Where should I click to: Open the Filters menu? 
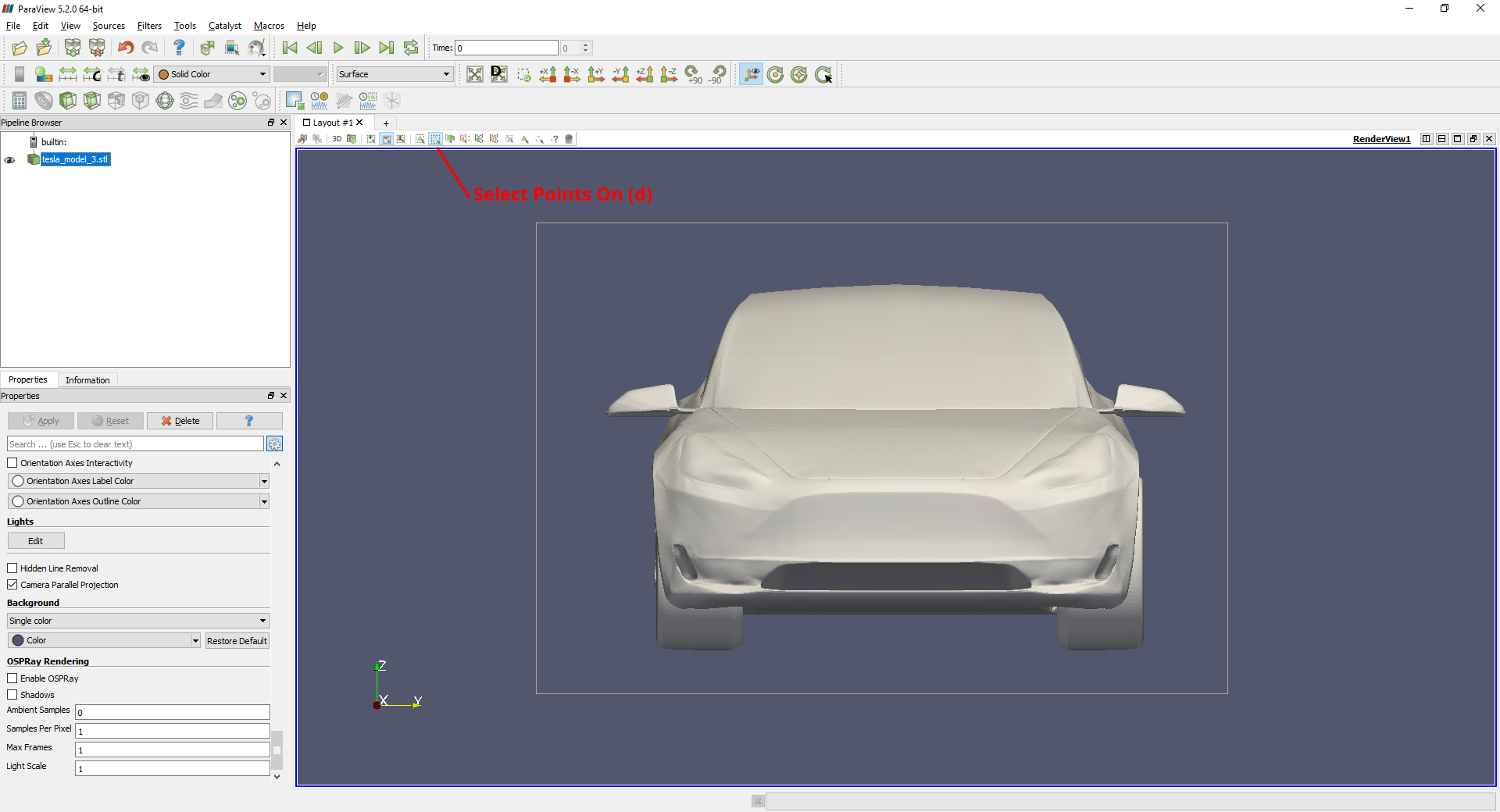[149, 26]
